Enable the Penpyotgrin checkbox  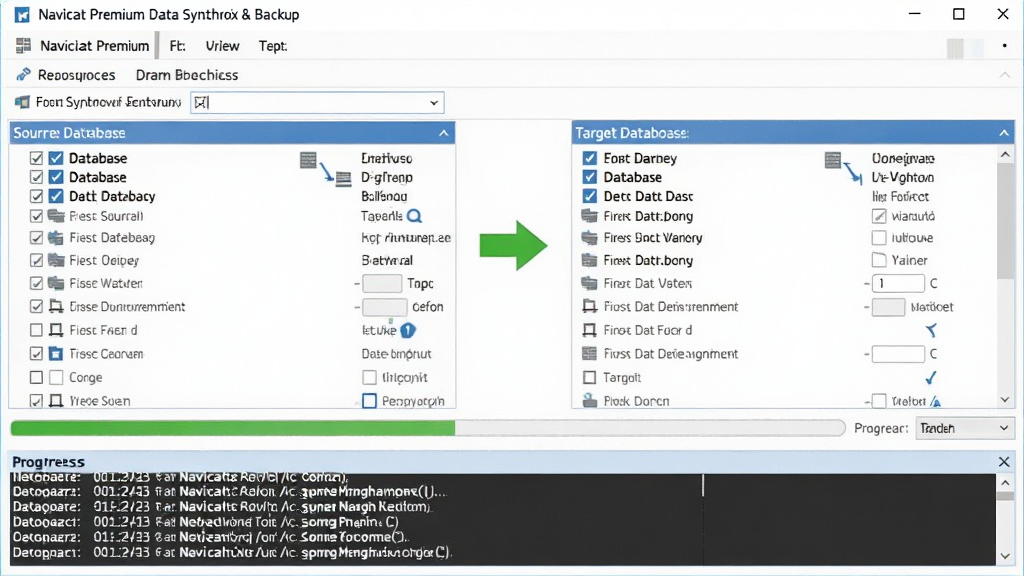point(370,400)
